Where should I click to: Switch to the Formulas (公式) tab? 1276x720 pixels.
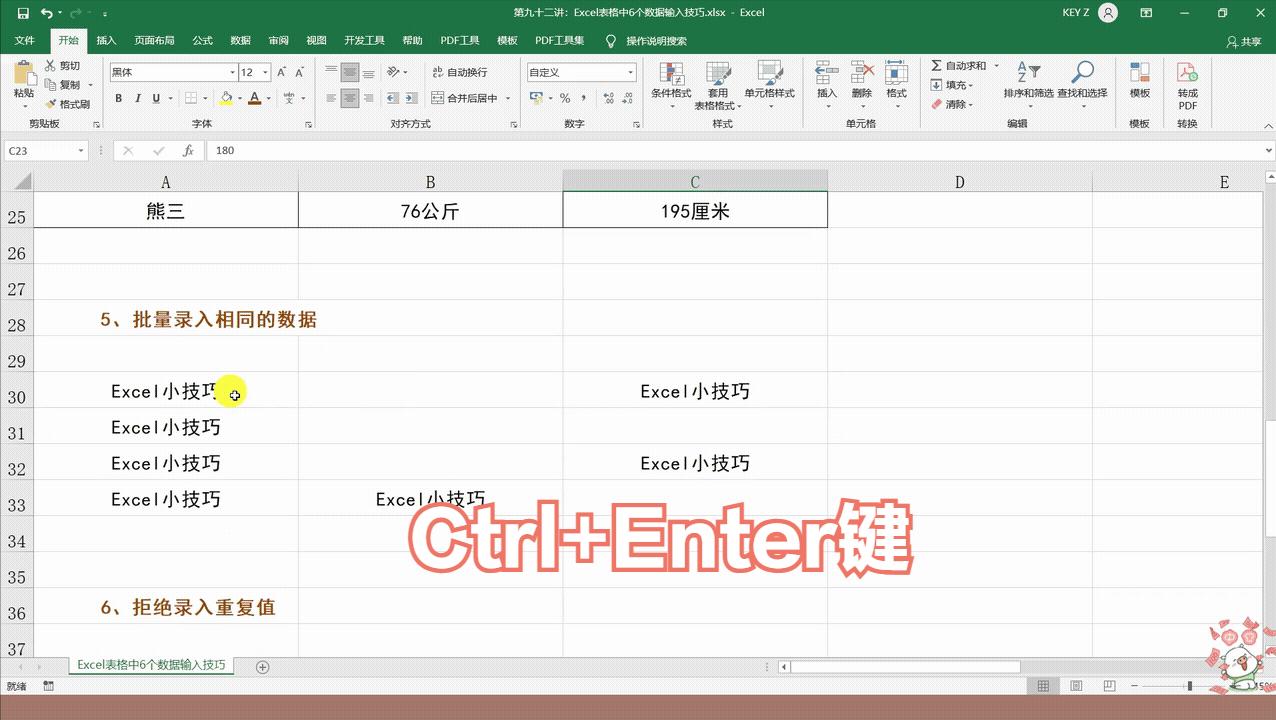(x=203, y=41)
